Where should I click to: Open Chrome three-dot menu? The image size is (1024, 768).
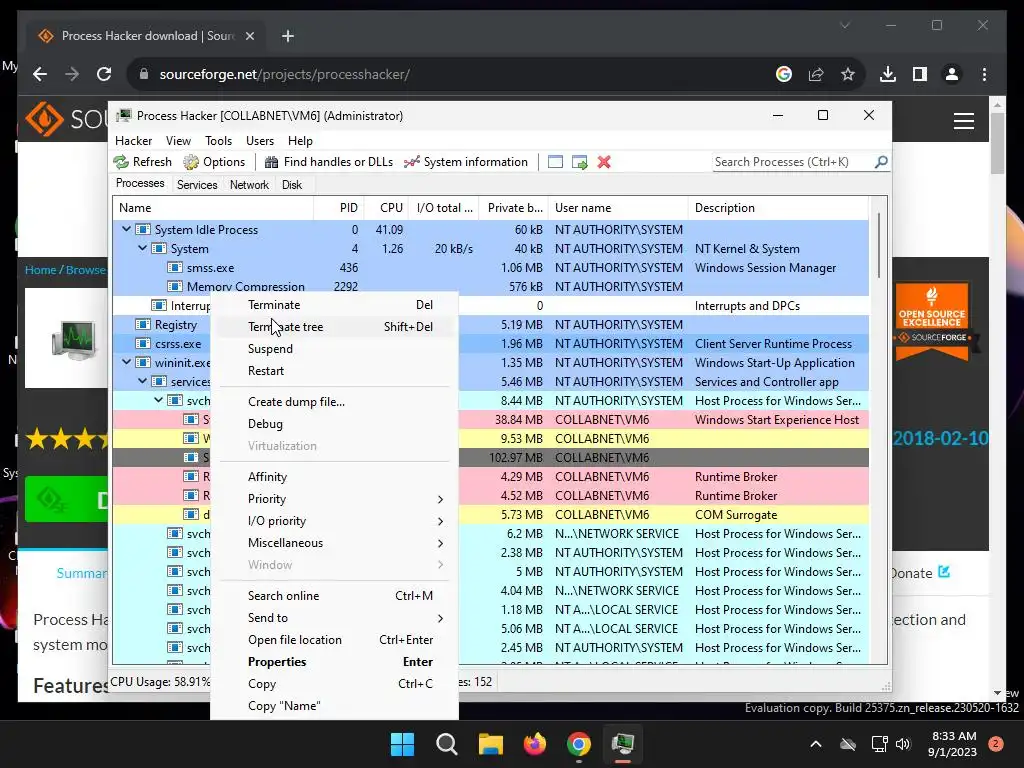pyautogui.click(x=984, y=74)
